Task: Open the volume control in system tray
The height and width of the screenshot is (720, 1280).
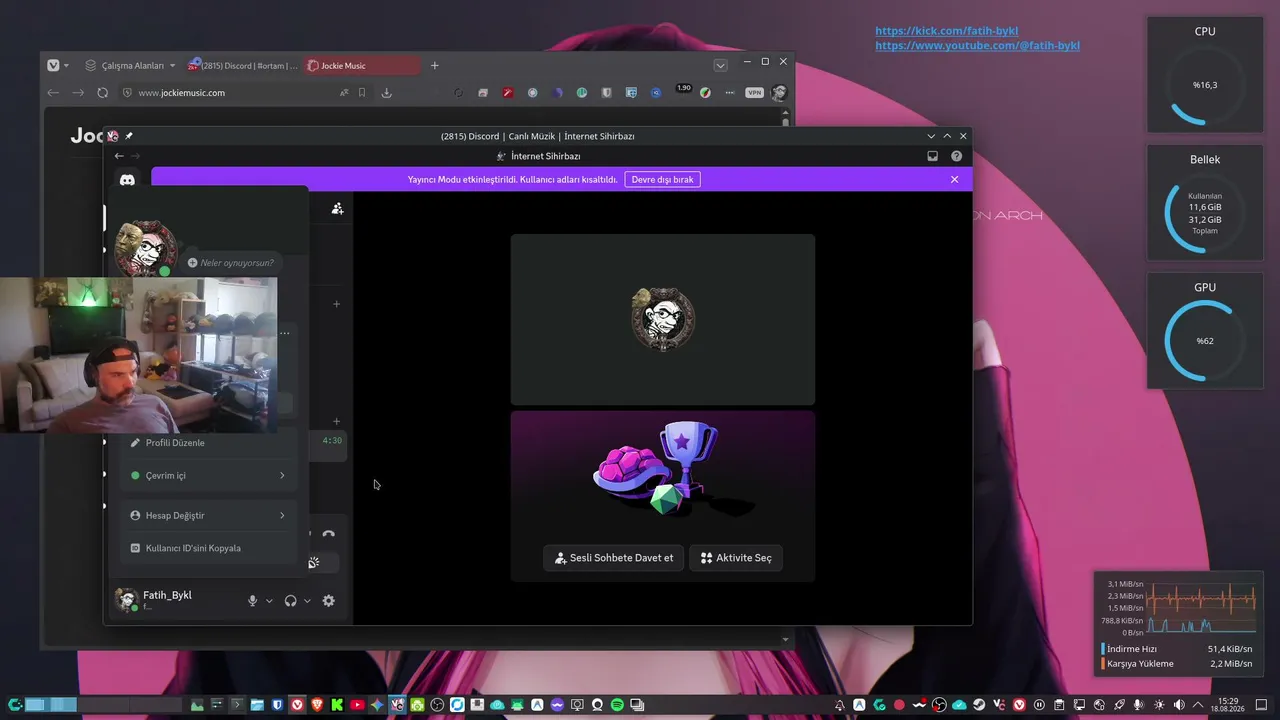Action: 1179,705
